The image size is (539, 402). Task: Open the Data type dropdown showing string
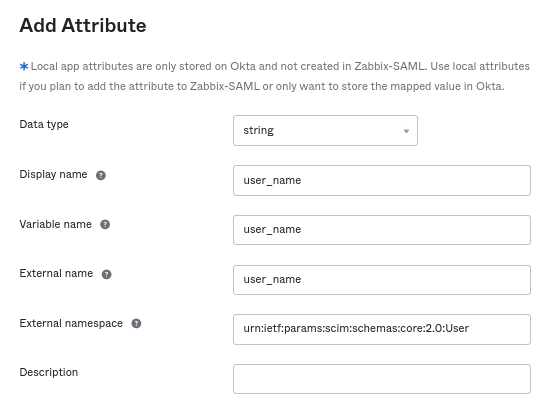(x=325, y=131)
